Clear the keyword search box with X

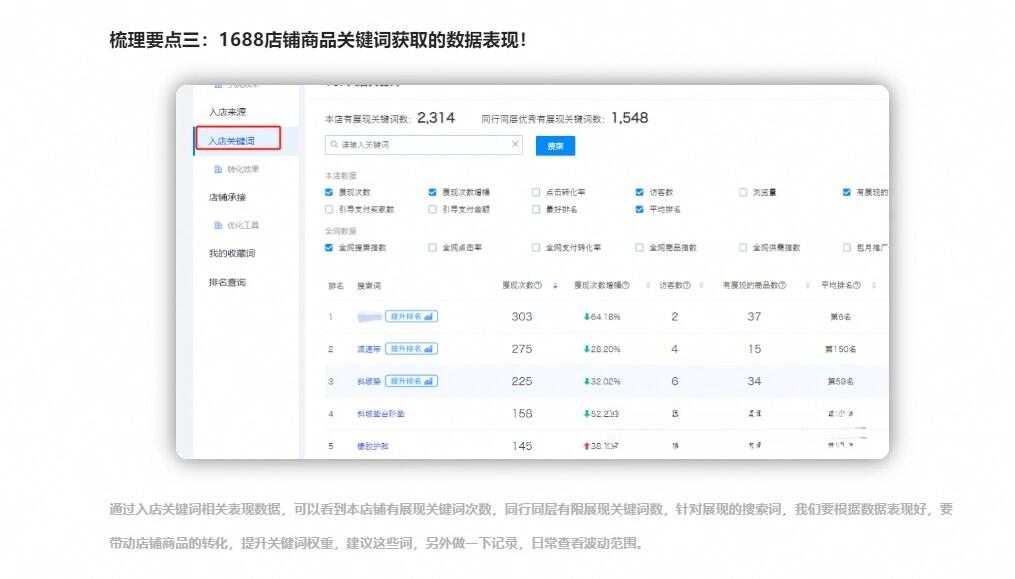tap(515, 144)
